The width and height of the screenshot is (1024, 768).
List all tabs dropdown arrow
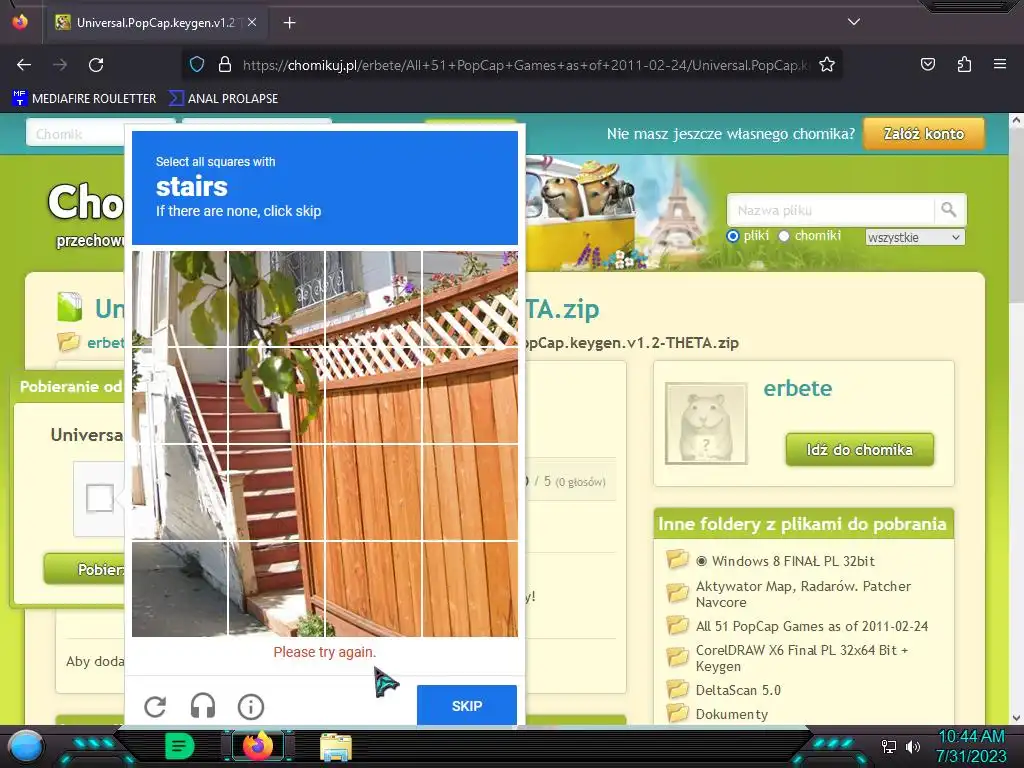(x=854, y=22)
